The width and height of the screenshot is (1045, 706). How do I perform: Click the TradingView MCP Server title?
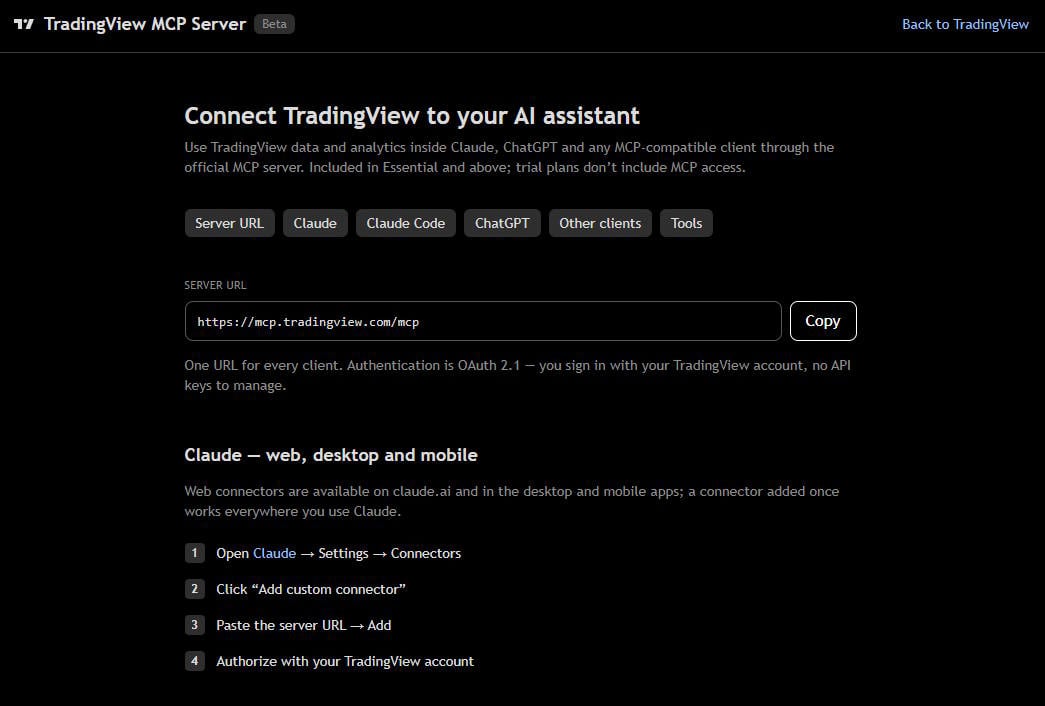145,24
